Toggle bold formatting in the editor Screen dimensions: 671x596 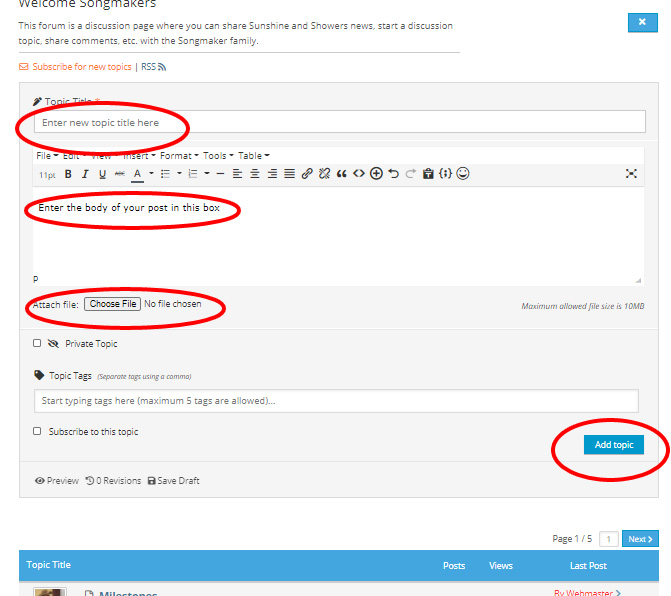click(68, 174)
